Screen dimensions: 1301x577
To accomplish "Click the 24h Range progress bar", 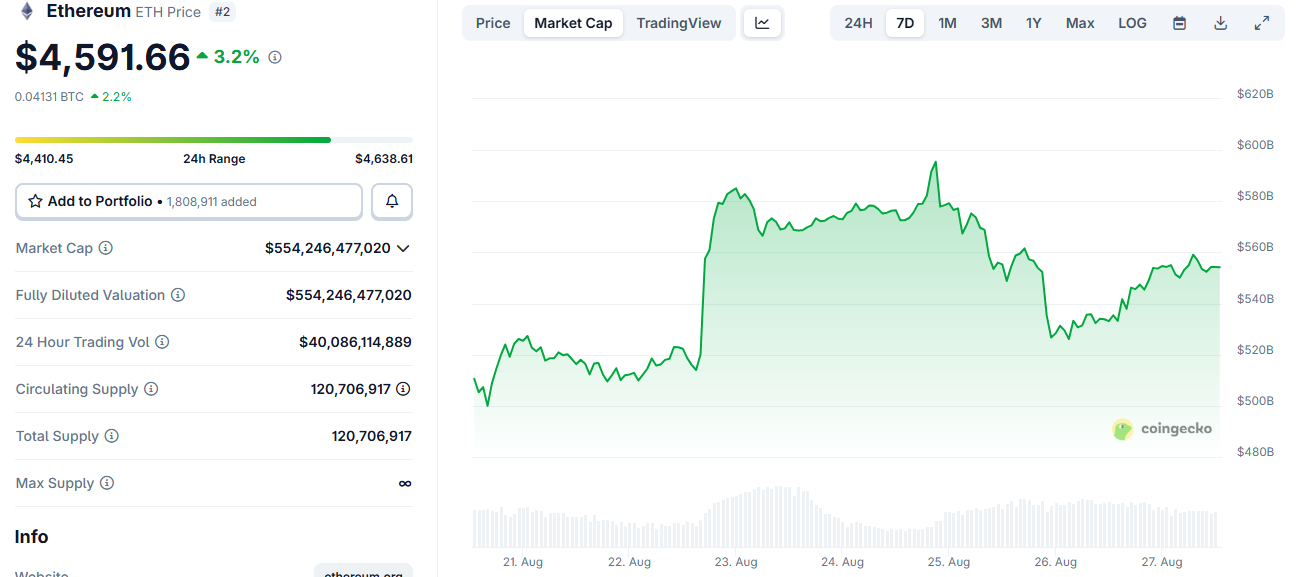I will (213, 140).
